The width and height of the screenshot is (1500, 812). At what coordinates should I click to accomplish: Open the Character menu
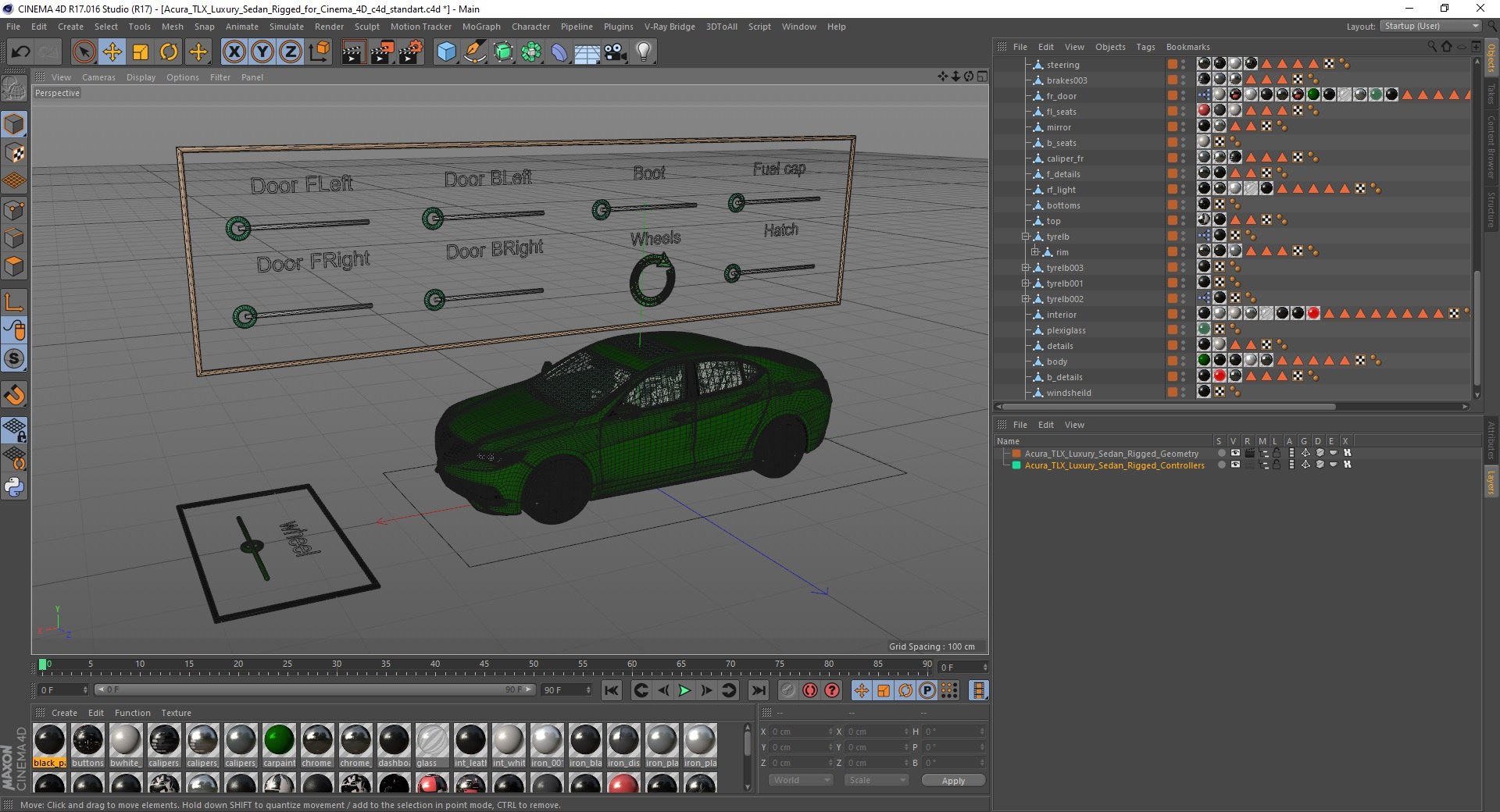tap(530, 27)
